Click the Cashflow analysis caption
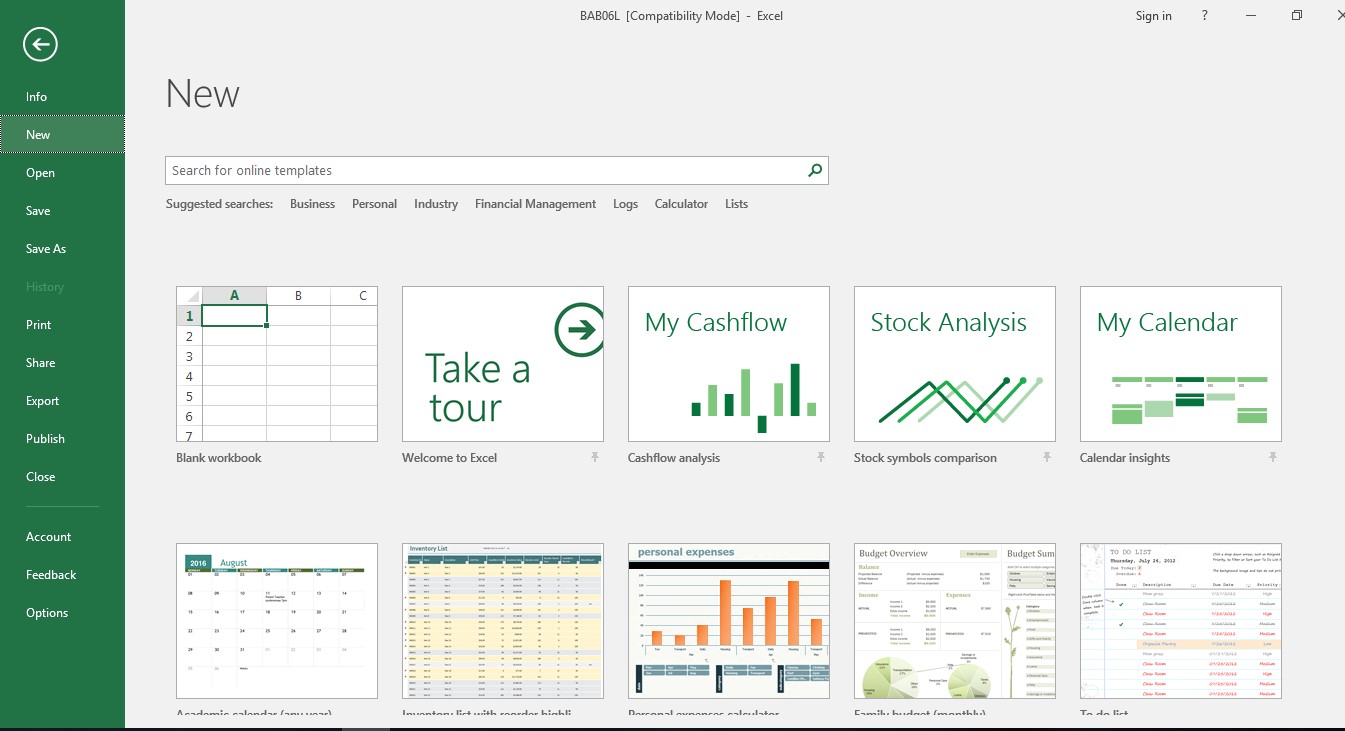This screenshot has width=1345, height=731. [x=674, y=458]
